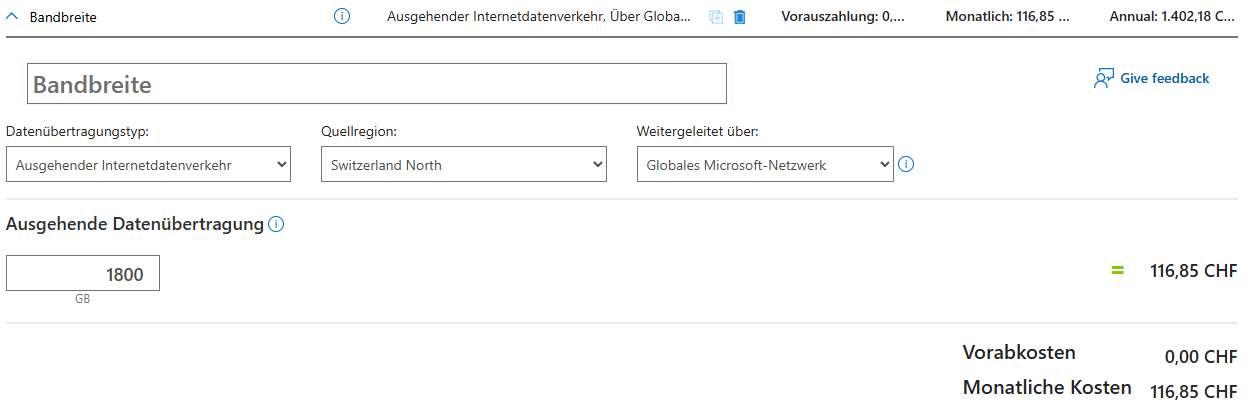The image size is (1258, 409).
Task: Click the 116,85 CHF result beside equals sign
Action: pyautogui.click(x=1194, y=270)
